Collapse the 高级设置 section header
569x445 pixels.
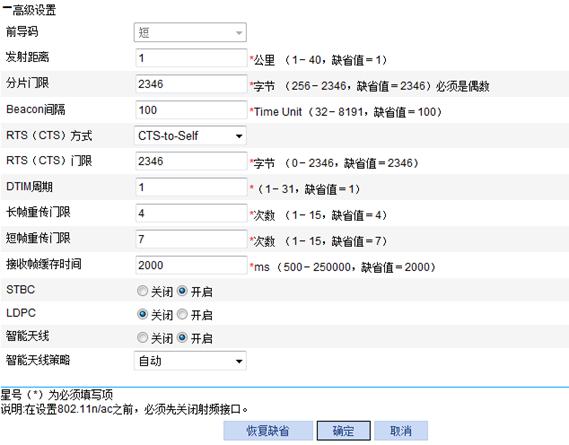coord(29,10)
